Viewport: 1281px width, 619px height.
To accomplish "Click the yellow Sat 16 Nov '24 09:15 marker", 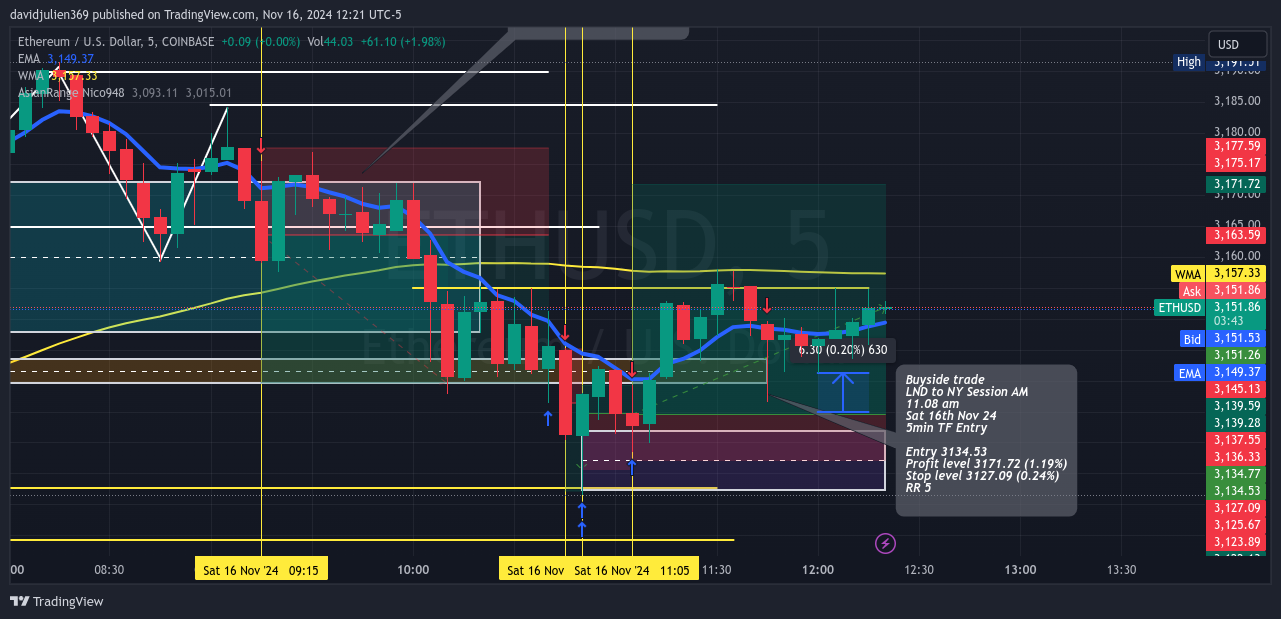I will pyautogui.click(x=261, y=570).
